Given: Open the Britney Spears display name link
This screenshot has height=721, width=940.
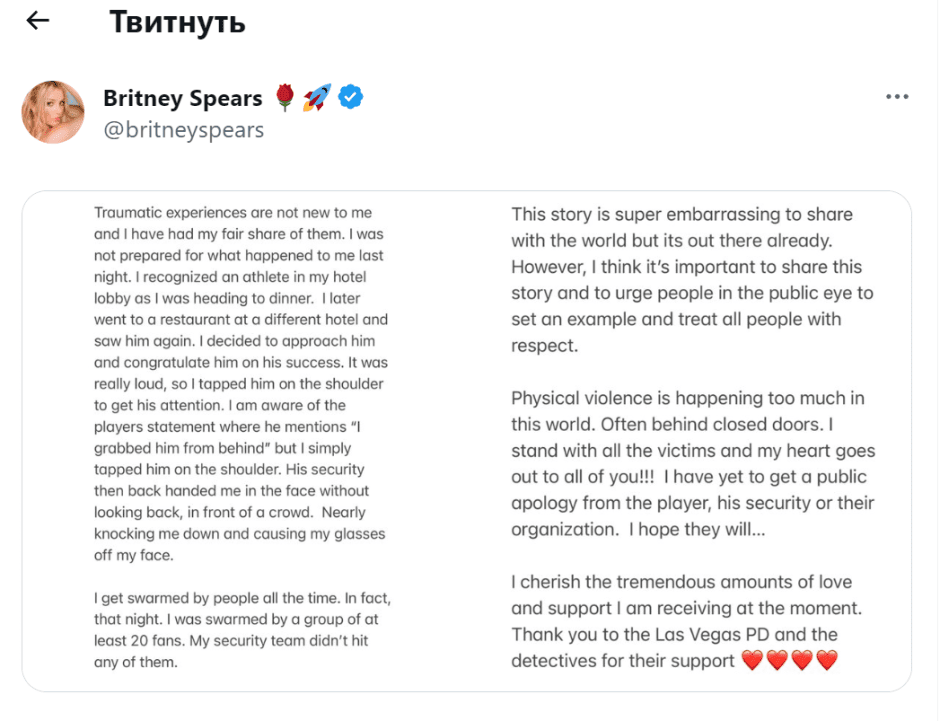Looking at the screenshot, I should pos(182,97).
